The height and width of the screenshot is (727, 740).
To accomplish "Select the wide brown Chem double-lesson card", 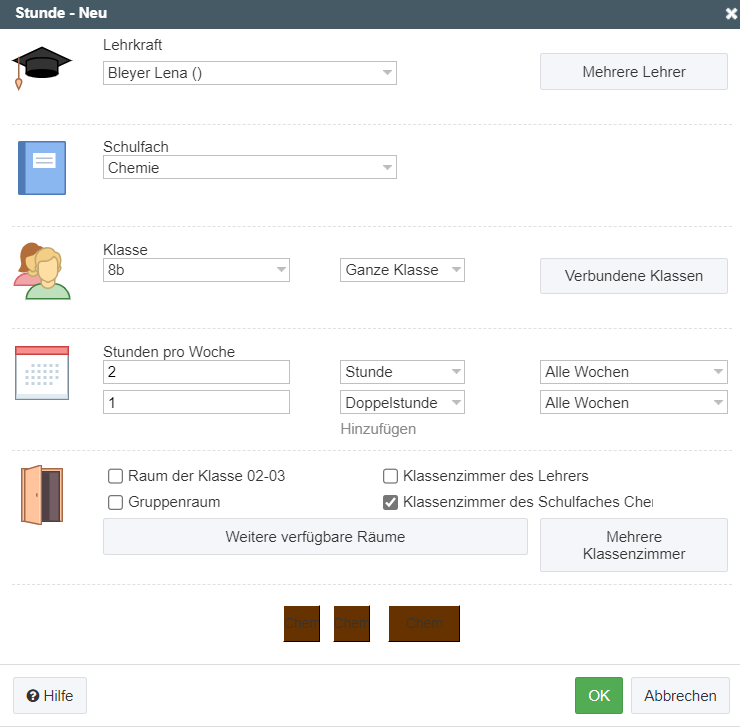I will [424, 624].
